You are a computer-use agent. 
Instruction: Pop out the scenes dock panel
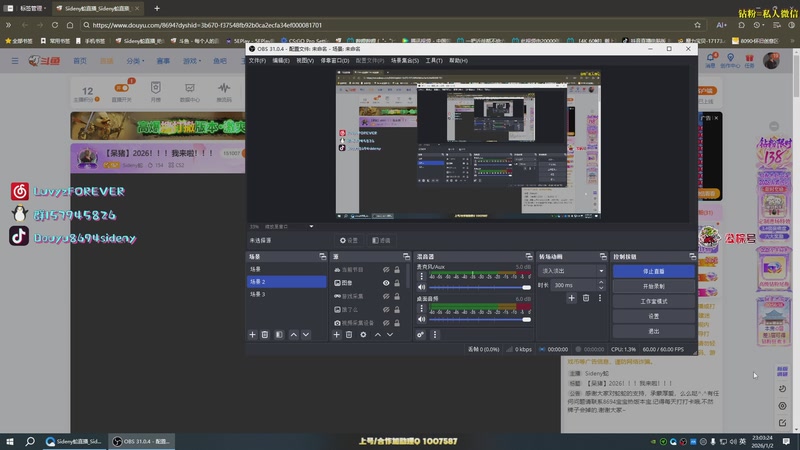(322, 257)
